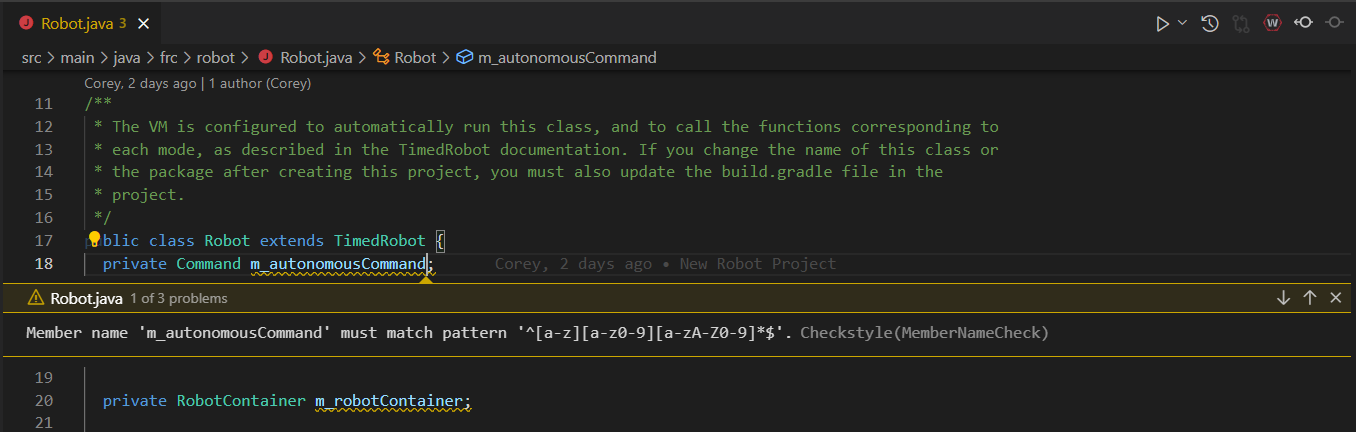Select the Robot.java editor tab
Screen dimensions: 1356x432
click(83, 23)
